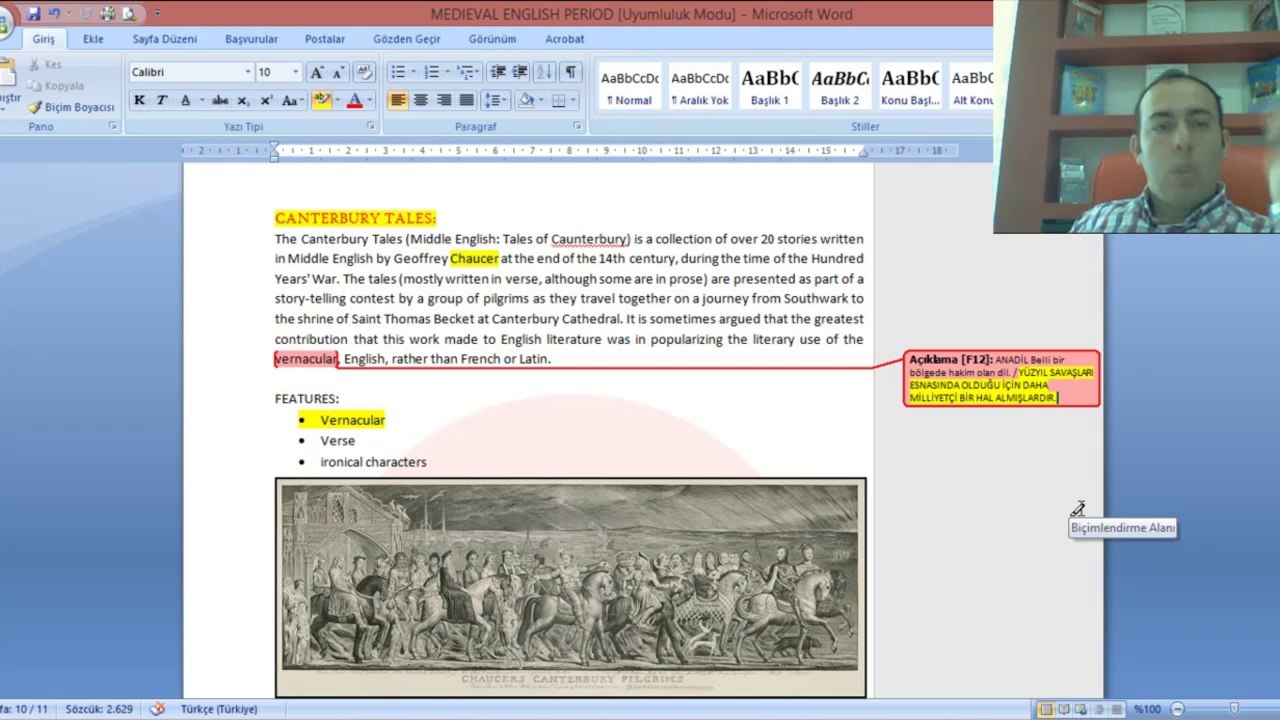The width and height of the screenshot is (1280, 720).
Task: Click the zoom slider in status bar
Action: (1234, 709)
